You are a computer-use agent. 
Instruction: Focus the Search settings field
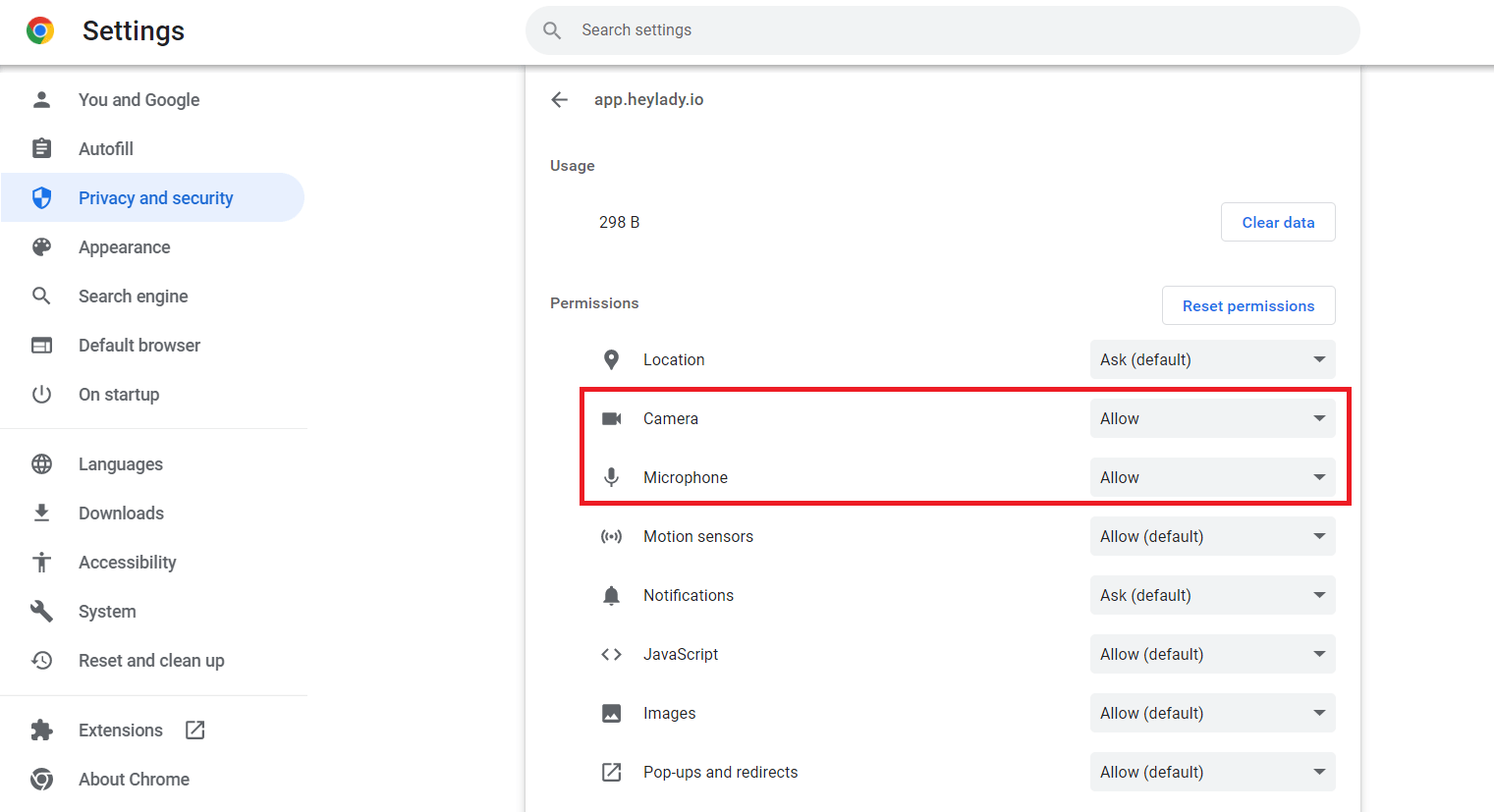pyautogui.click(x=943, y=30)
